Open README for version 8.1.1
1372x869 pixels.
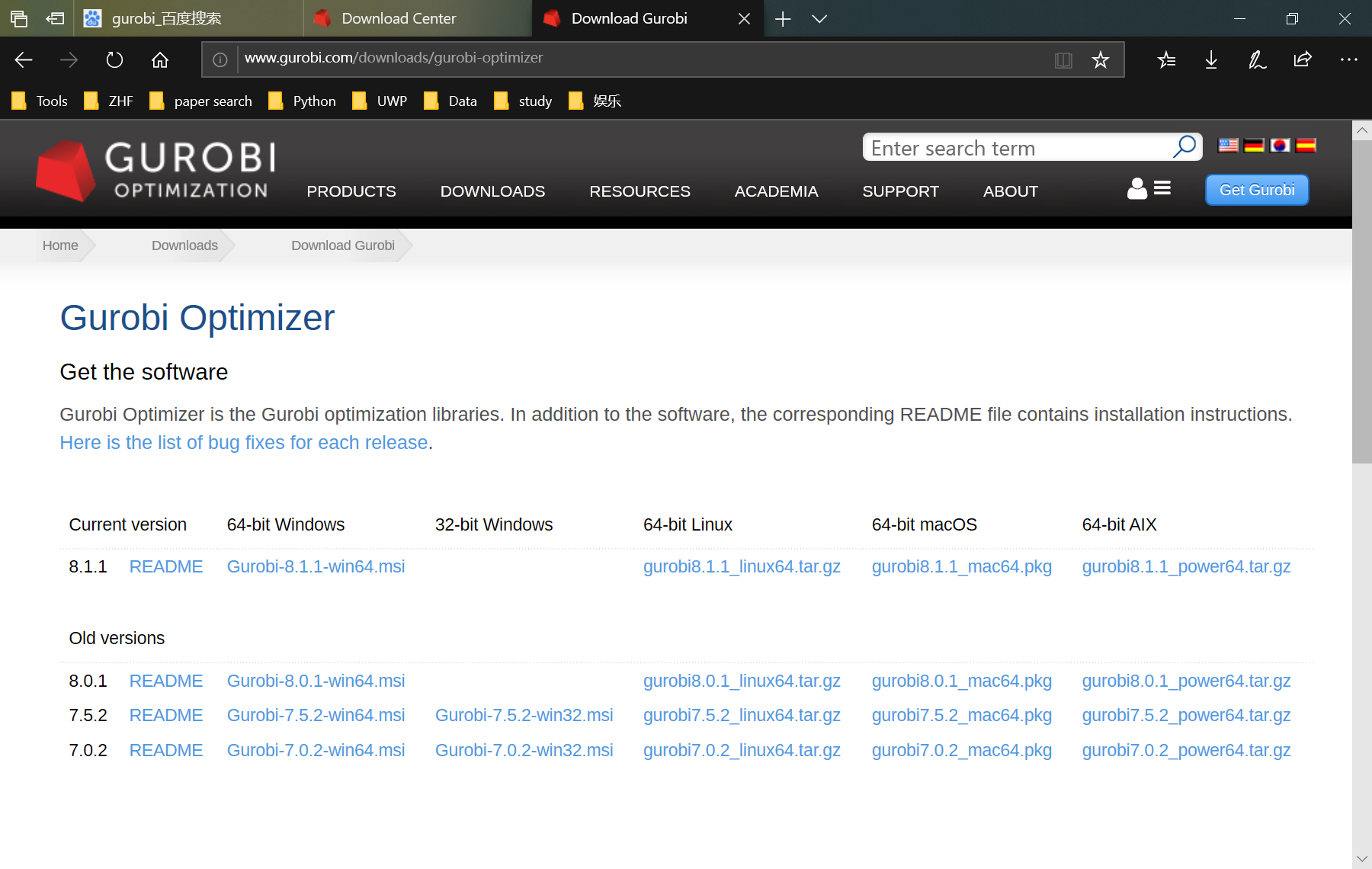pos(166,567)
